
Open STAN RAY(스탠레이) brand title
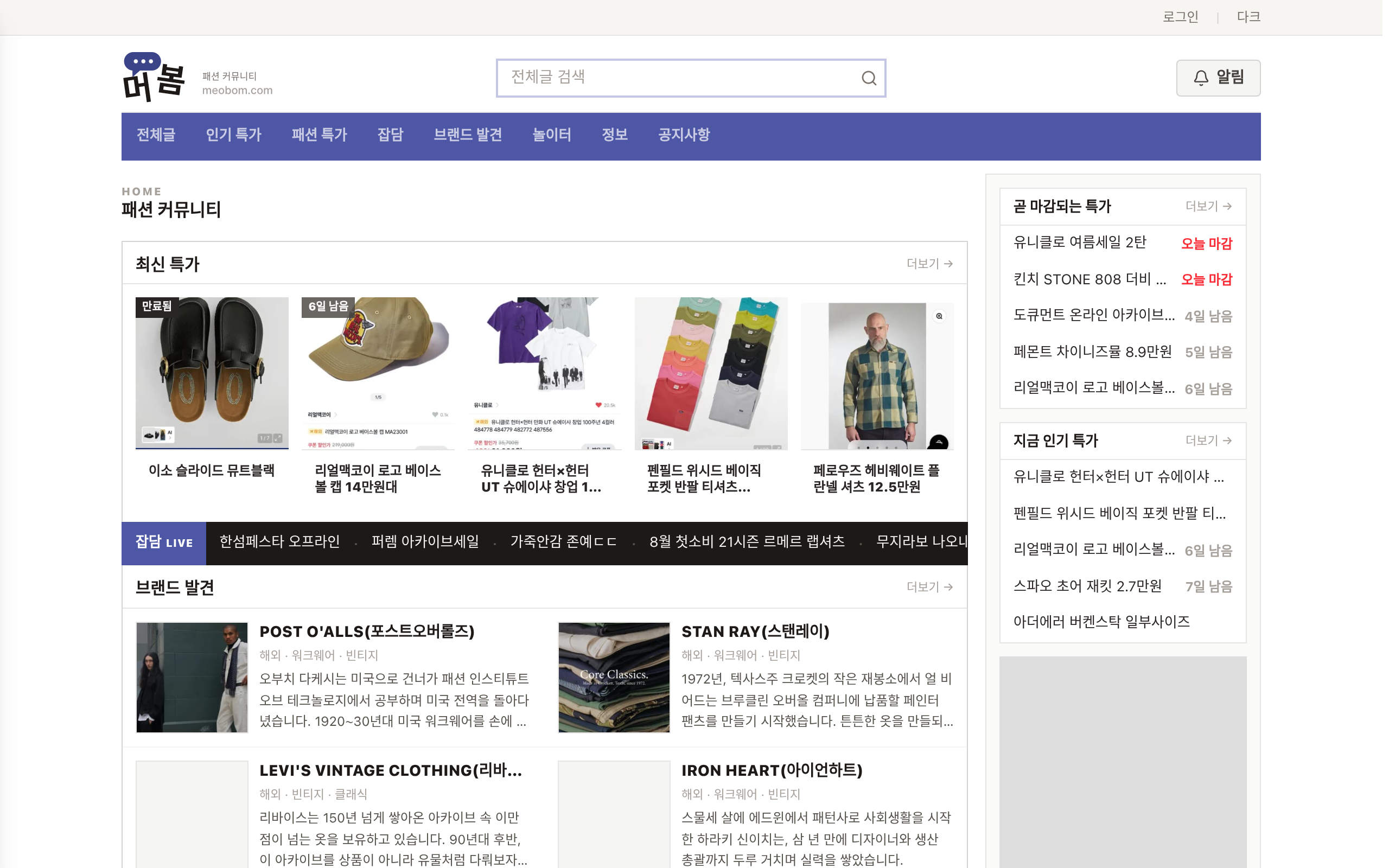coord(759,634)
